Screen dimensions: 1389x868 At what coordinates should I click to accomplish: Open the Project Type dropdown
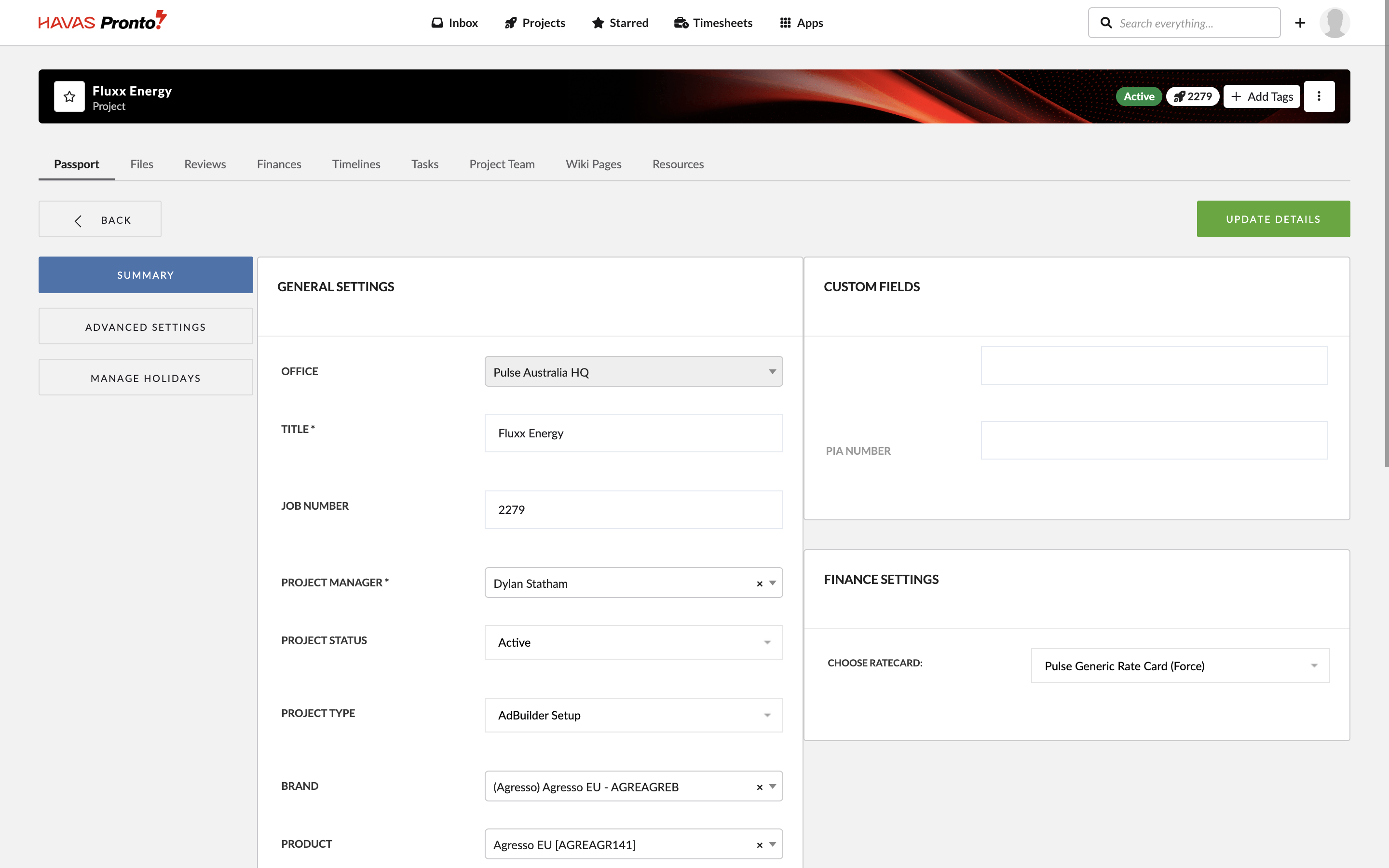click(x=634, y=715)
